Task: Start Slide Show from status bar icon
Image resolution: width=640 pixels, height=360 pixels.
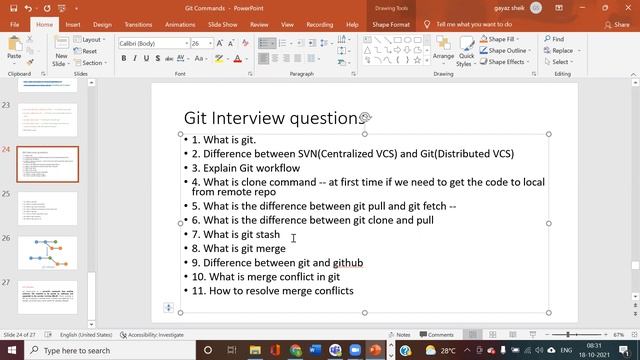Action: tap(533, 335)
